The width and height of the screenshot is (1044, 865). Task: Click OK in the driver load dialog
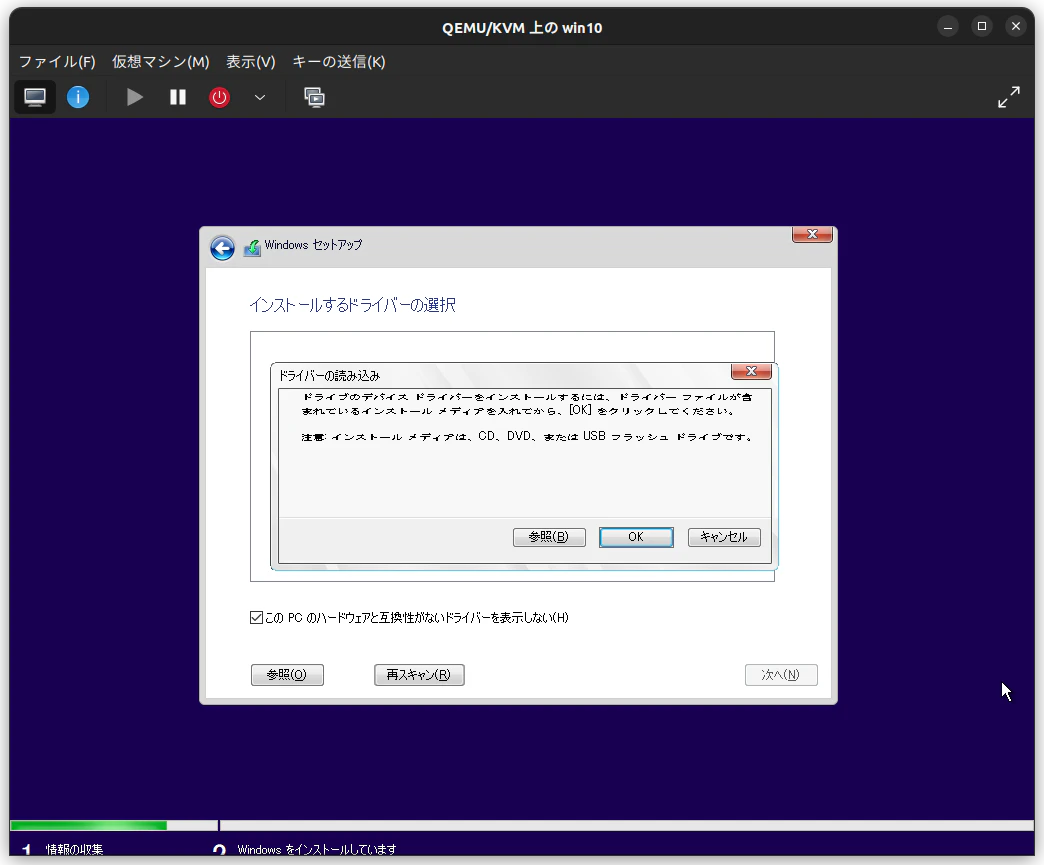tap(636, 537)
